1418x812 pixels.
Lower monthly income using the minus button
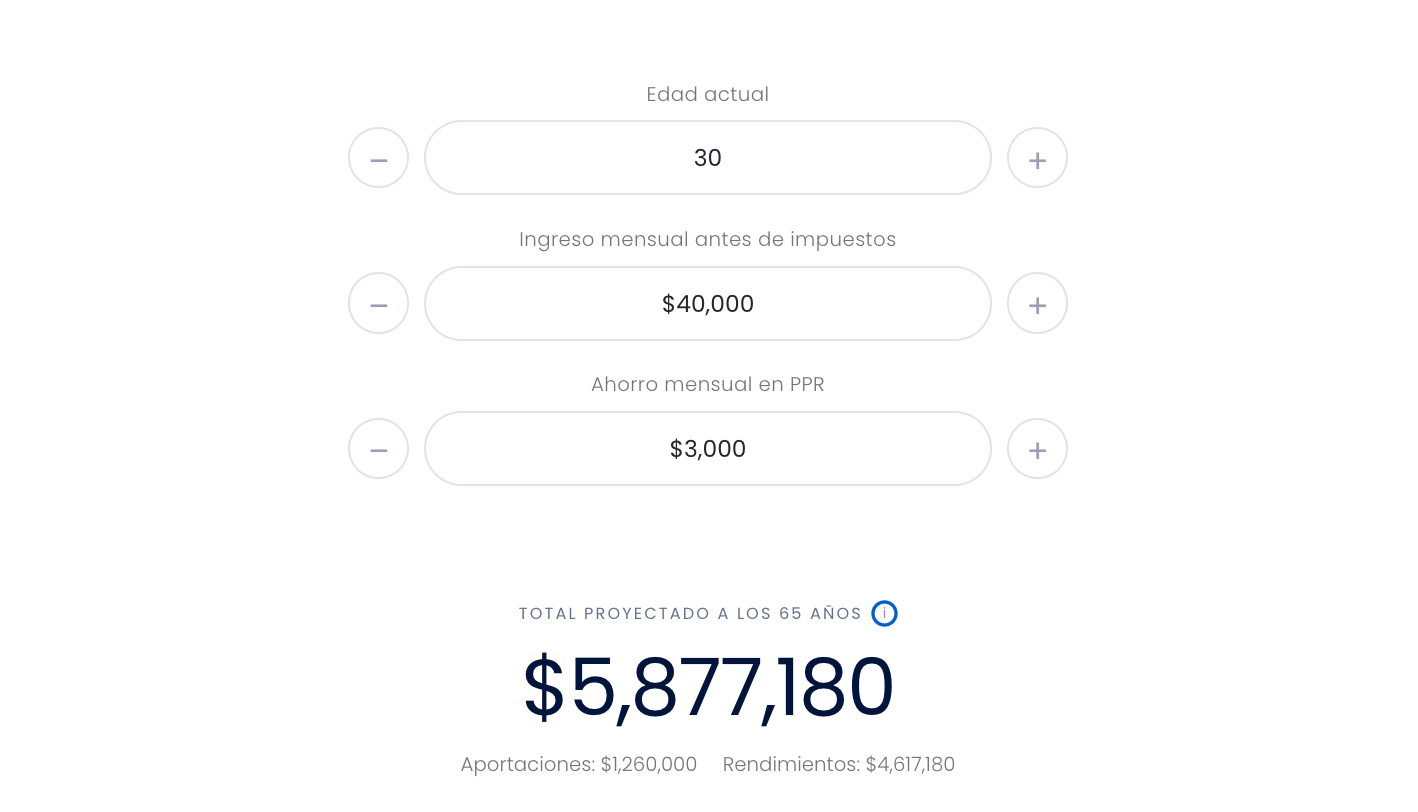378,303
